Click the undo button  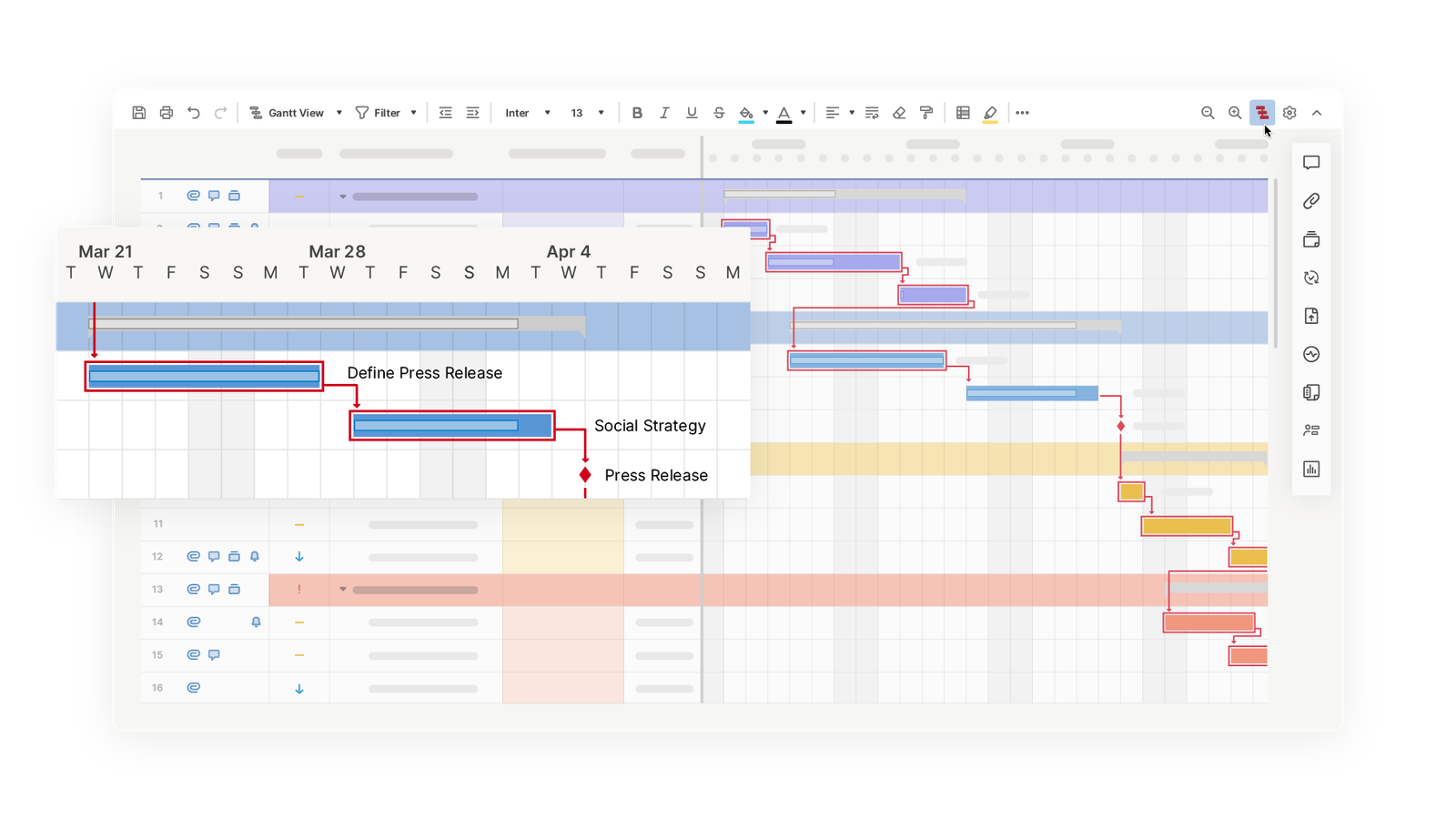coord(193,112)
